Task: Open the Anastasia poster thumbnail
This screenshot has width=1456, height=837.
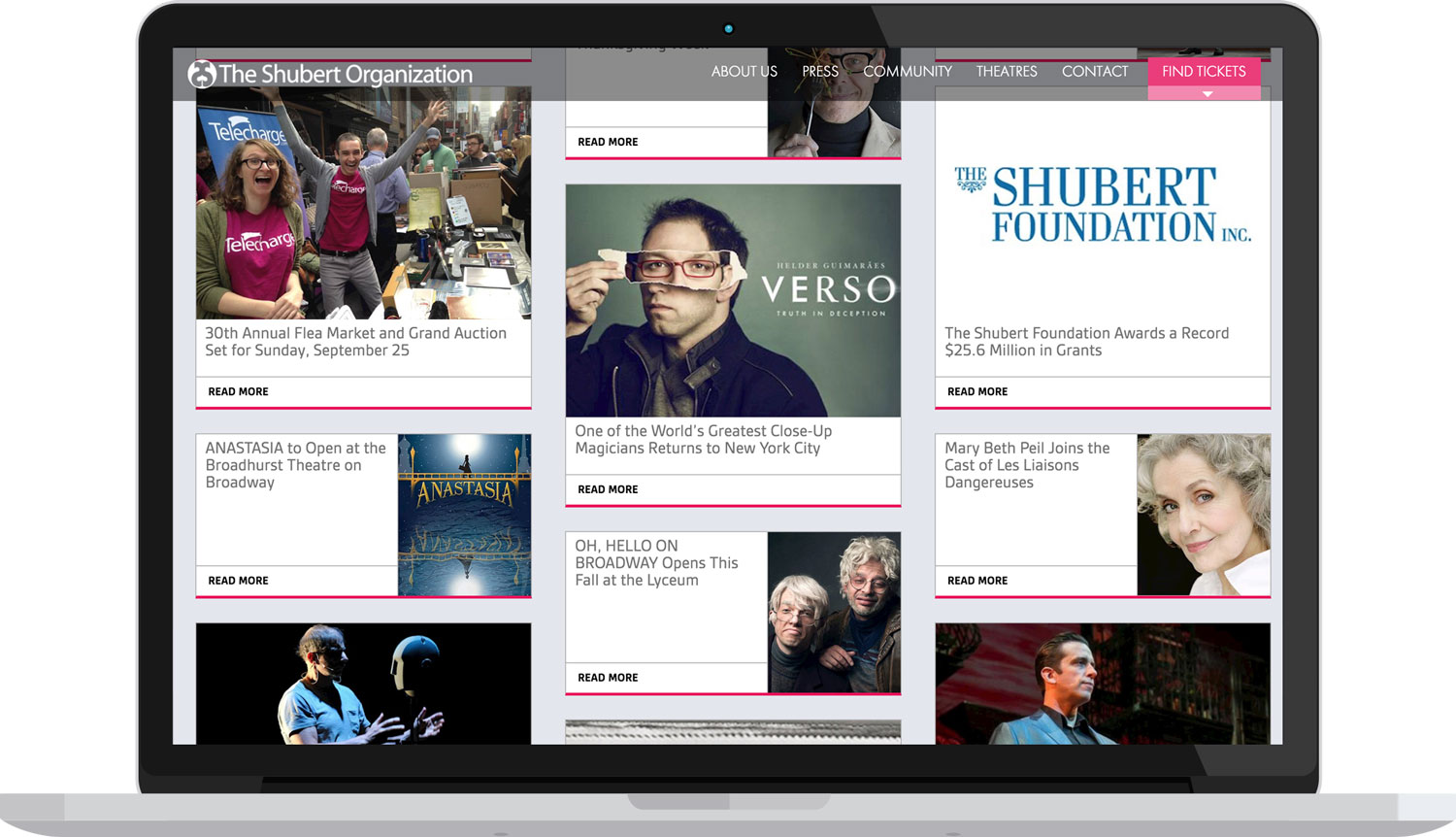Action: (464, 515)
